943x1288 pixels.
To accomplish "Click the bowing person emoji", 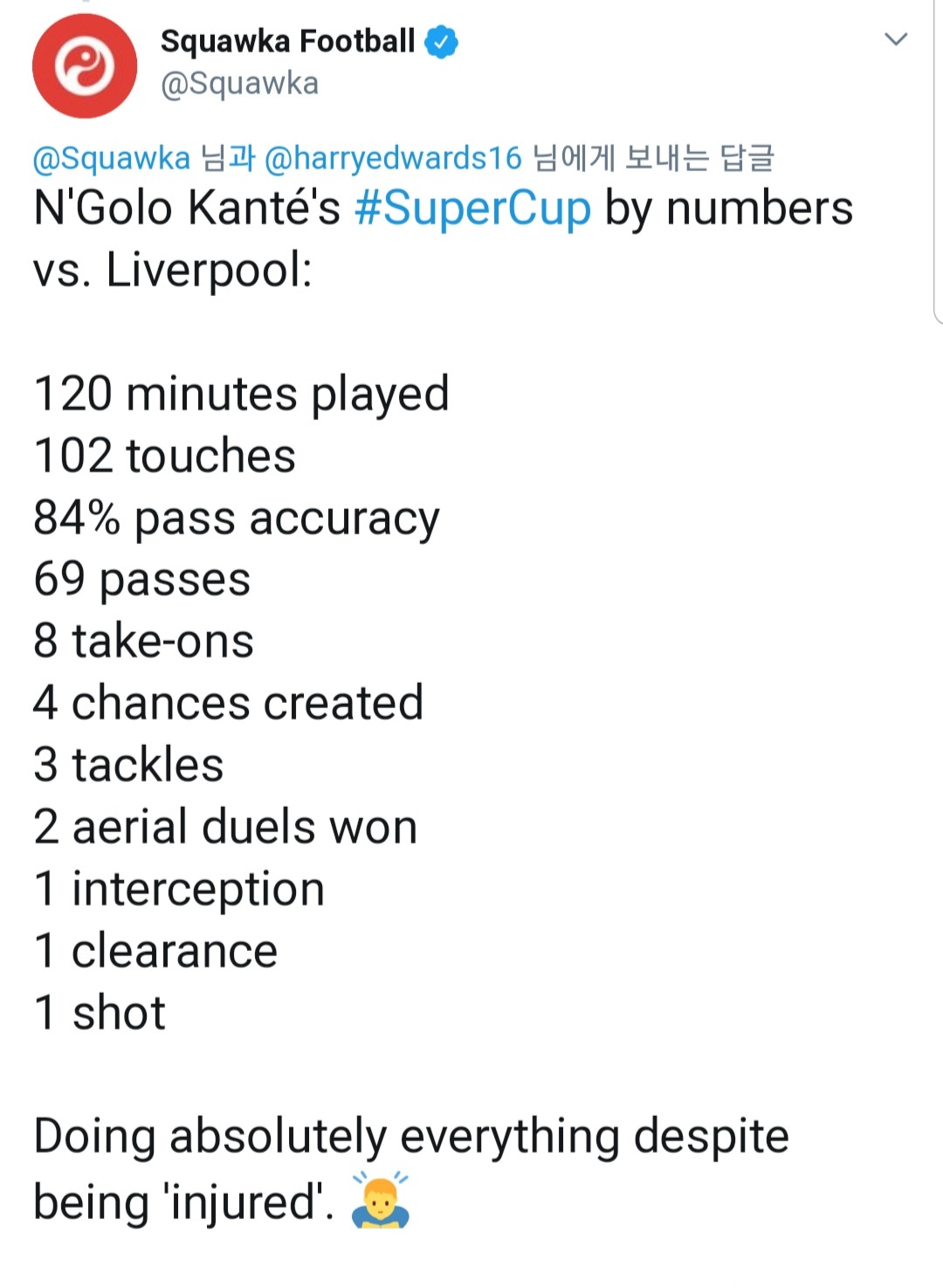I will [x=380, y=1201].
